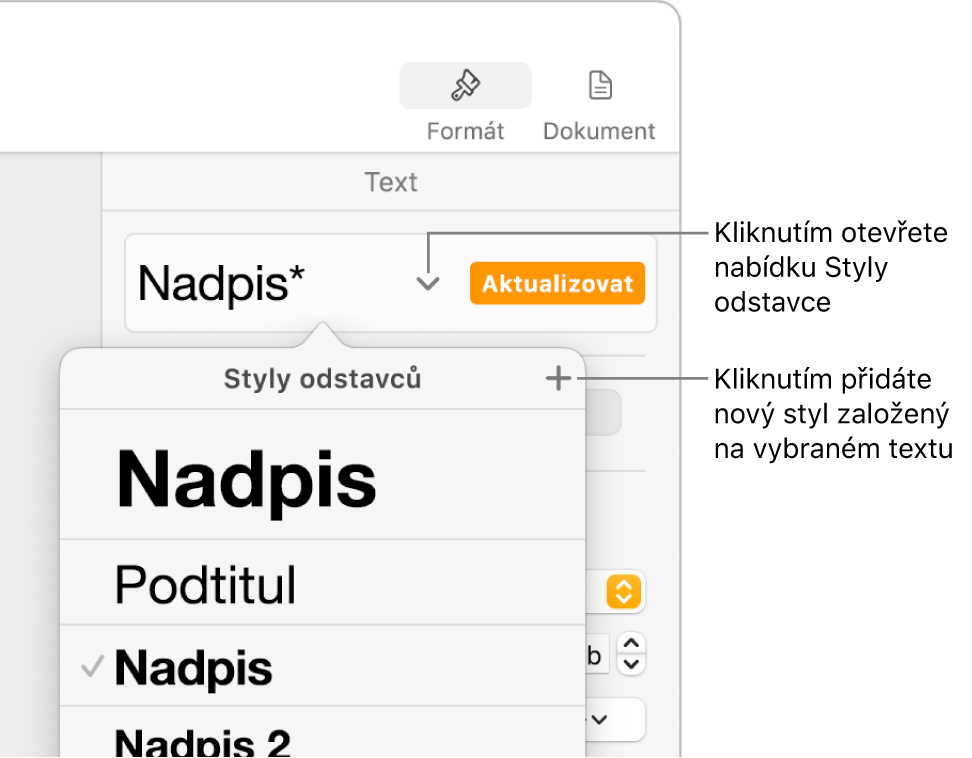Add new paragraph style with plus icon

[558, 378]
